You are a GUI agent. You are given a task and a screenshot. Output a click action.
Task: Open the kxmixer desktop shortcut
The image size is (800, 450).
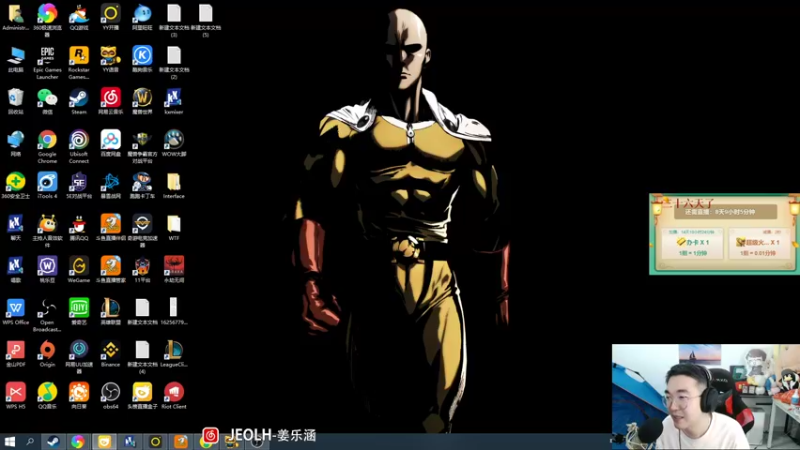(174, 102)
